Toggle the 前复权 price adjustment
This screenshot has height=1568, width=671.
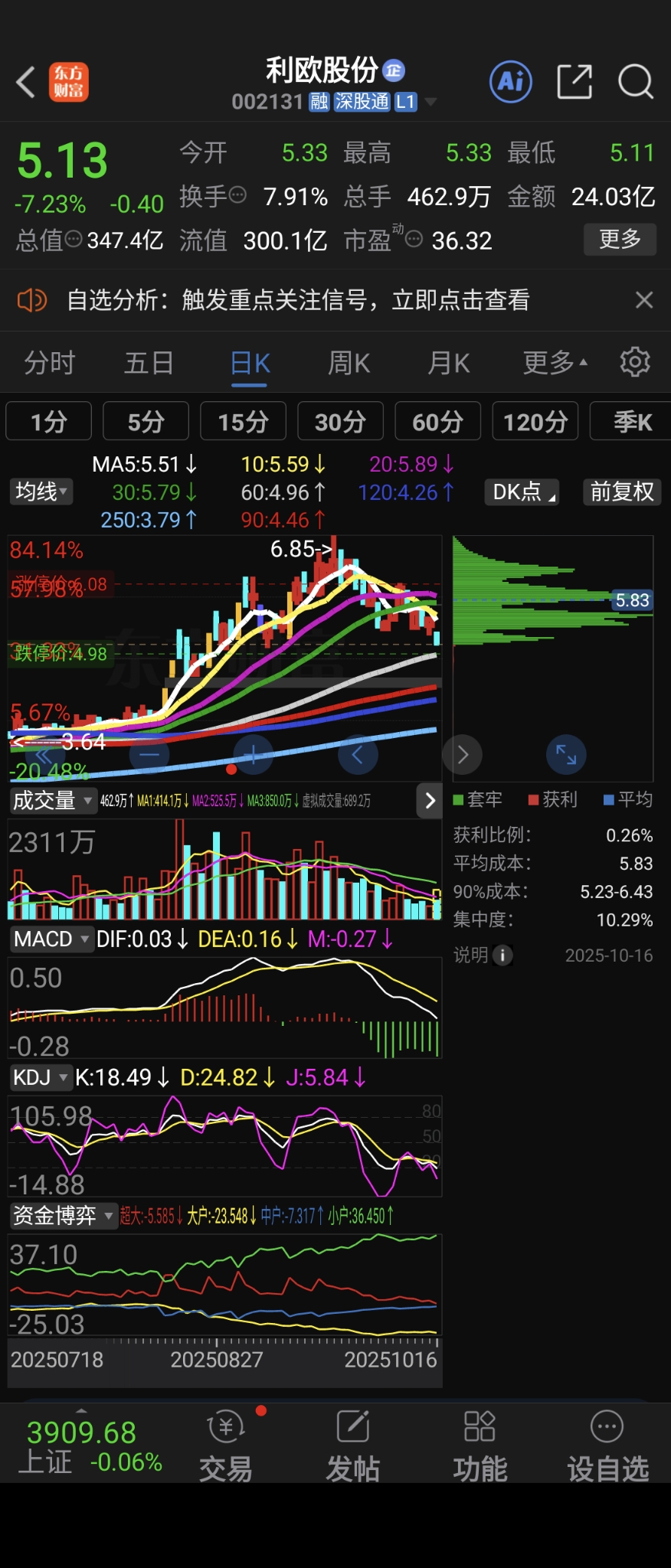[622, 492]
